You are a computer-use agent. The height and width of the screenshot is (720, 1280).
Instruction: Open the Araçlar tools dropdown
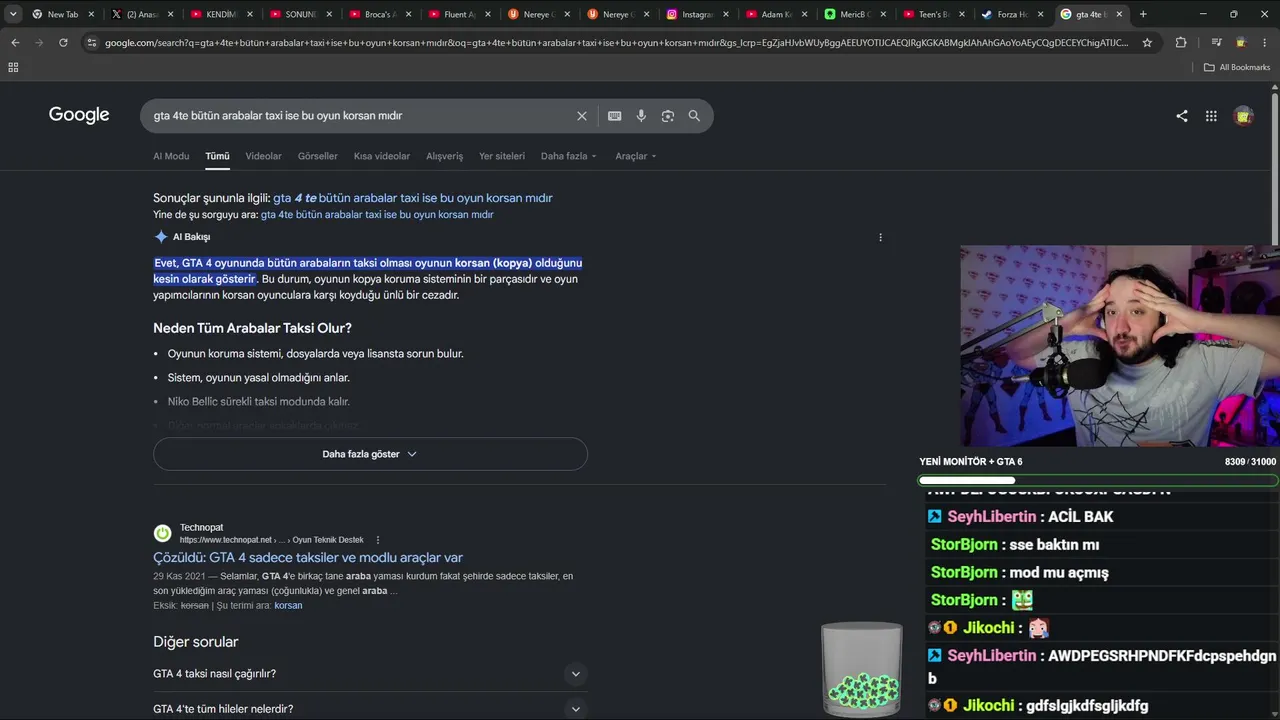(636, 156)
